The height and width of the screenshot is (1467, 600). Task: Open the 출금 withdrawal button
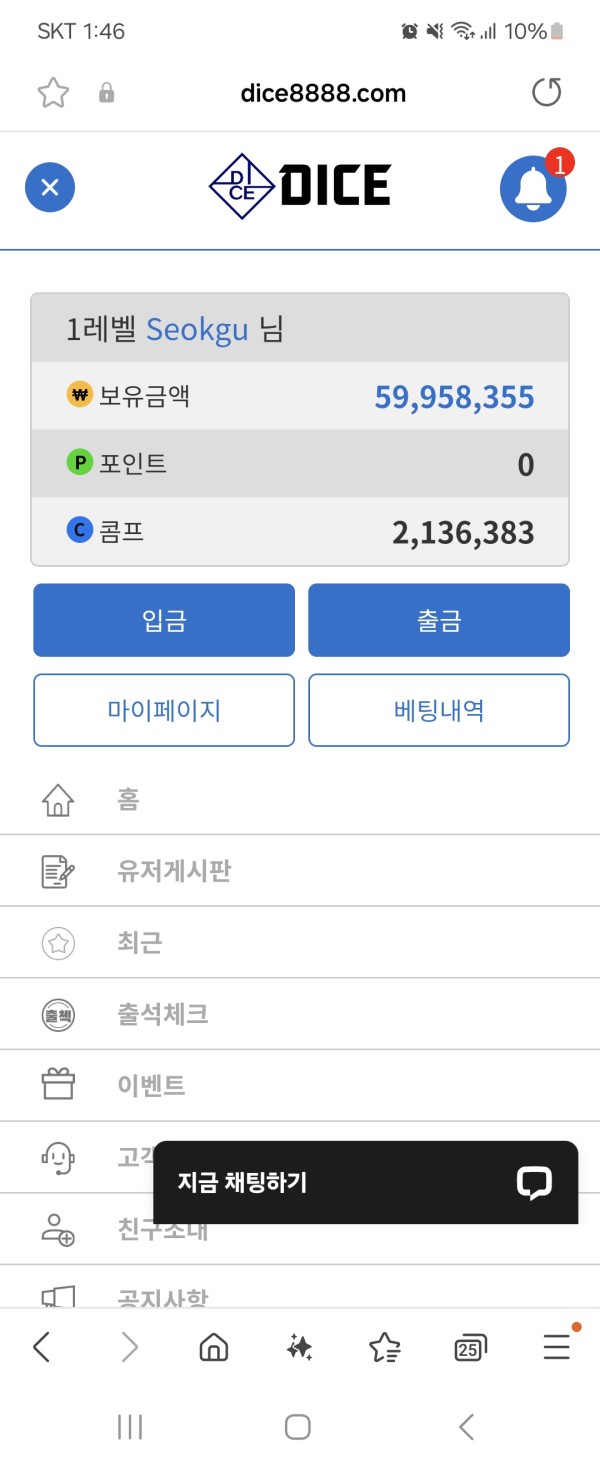[x=439, y=620]
